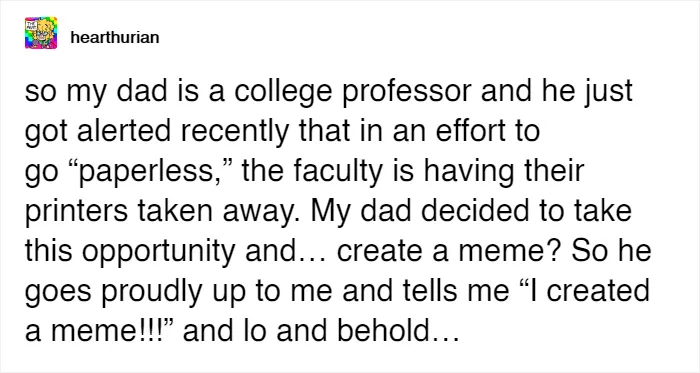Click the word "away." after "printers taken"
Image resolution: width=700 pixels, height=373 pixels.
click(x=263, y=212)
